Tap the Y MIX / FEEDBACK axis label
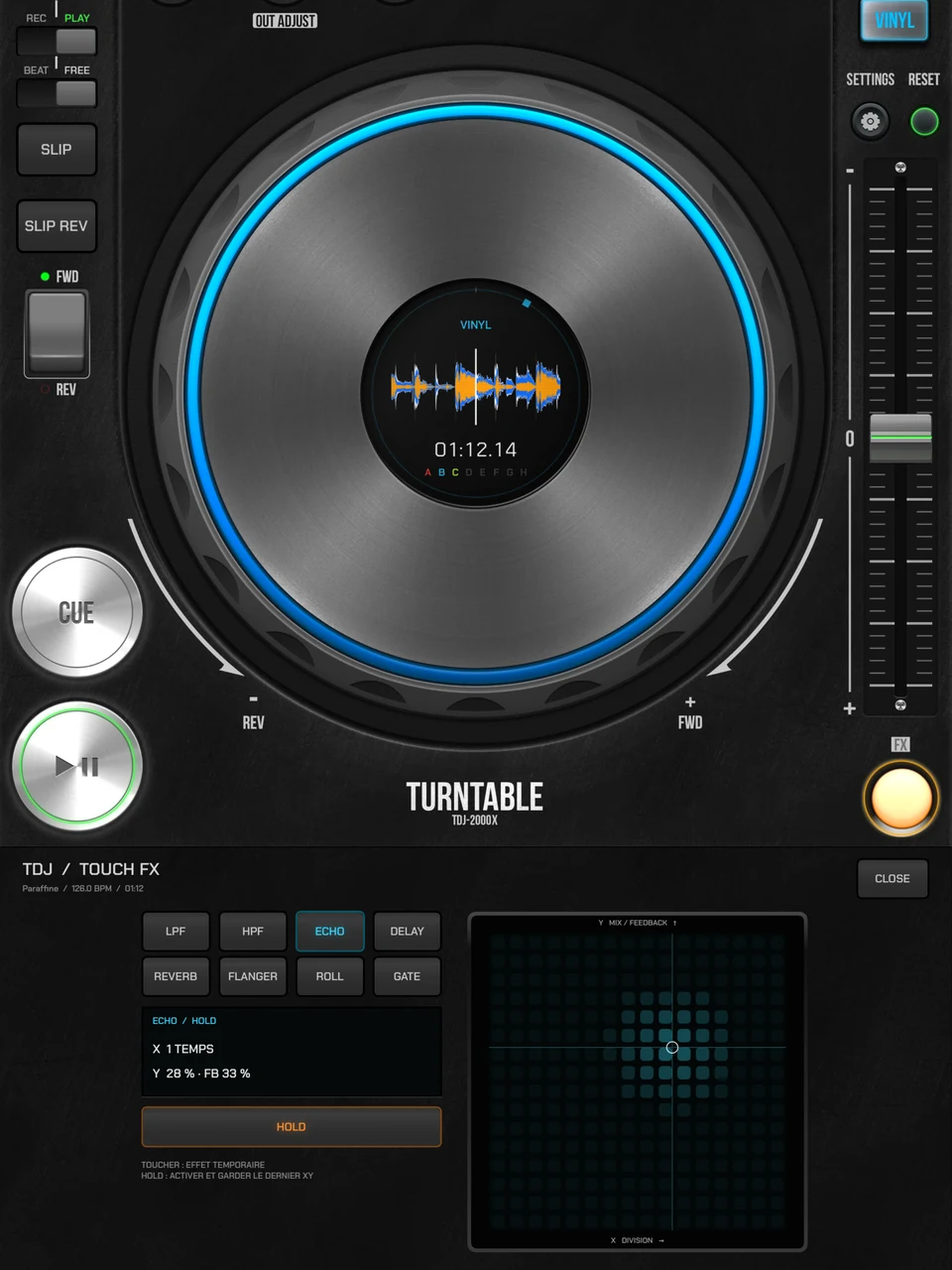The image size is (952, 1270). 638,923
